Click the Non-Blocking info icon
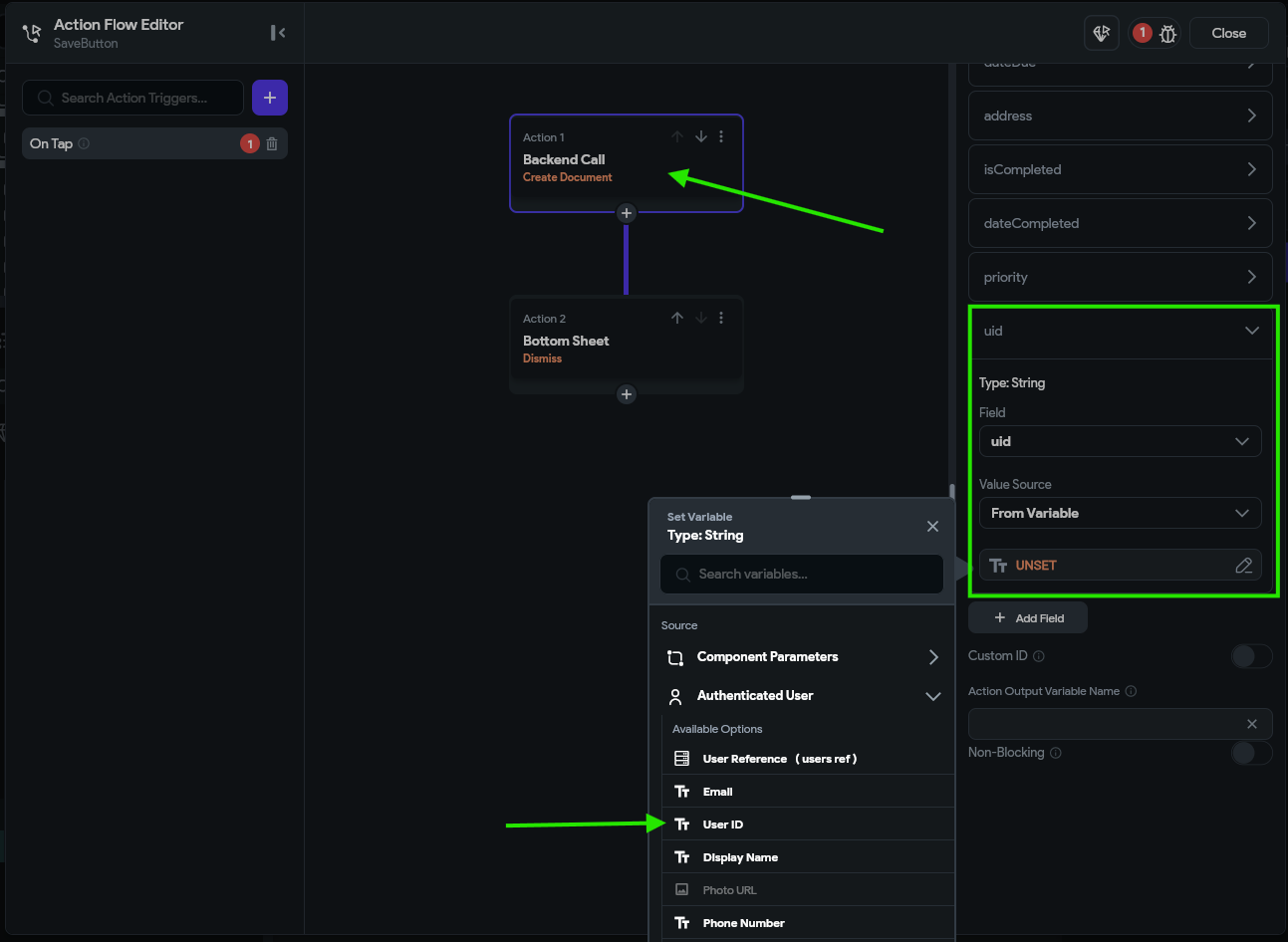The image size is (1288, 942). click(1056, 753)
